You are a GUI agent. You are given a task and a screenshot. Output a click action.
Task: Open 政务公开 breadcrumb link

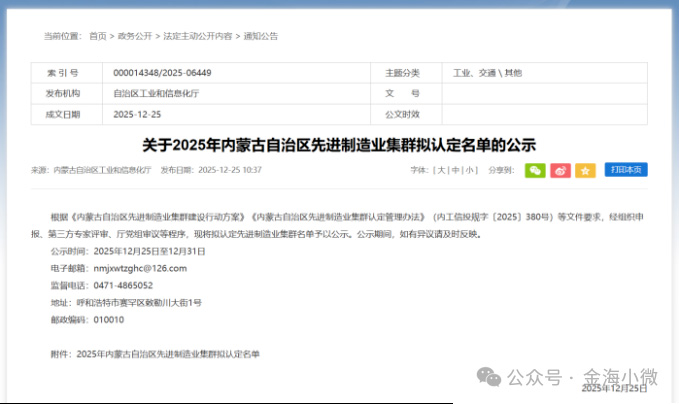135,36
